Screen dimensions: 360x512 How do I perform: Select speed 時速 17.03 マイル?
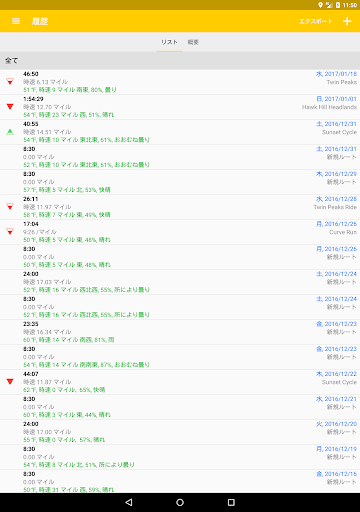pos(47,282)
